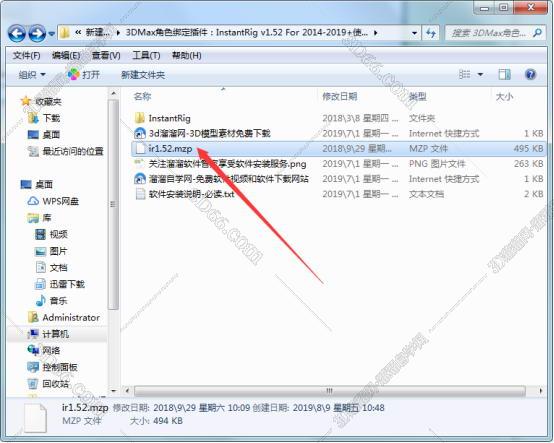Select 软件安装说明-必读.txt file

click(184, 194)
